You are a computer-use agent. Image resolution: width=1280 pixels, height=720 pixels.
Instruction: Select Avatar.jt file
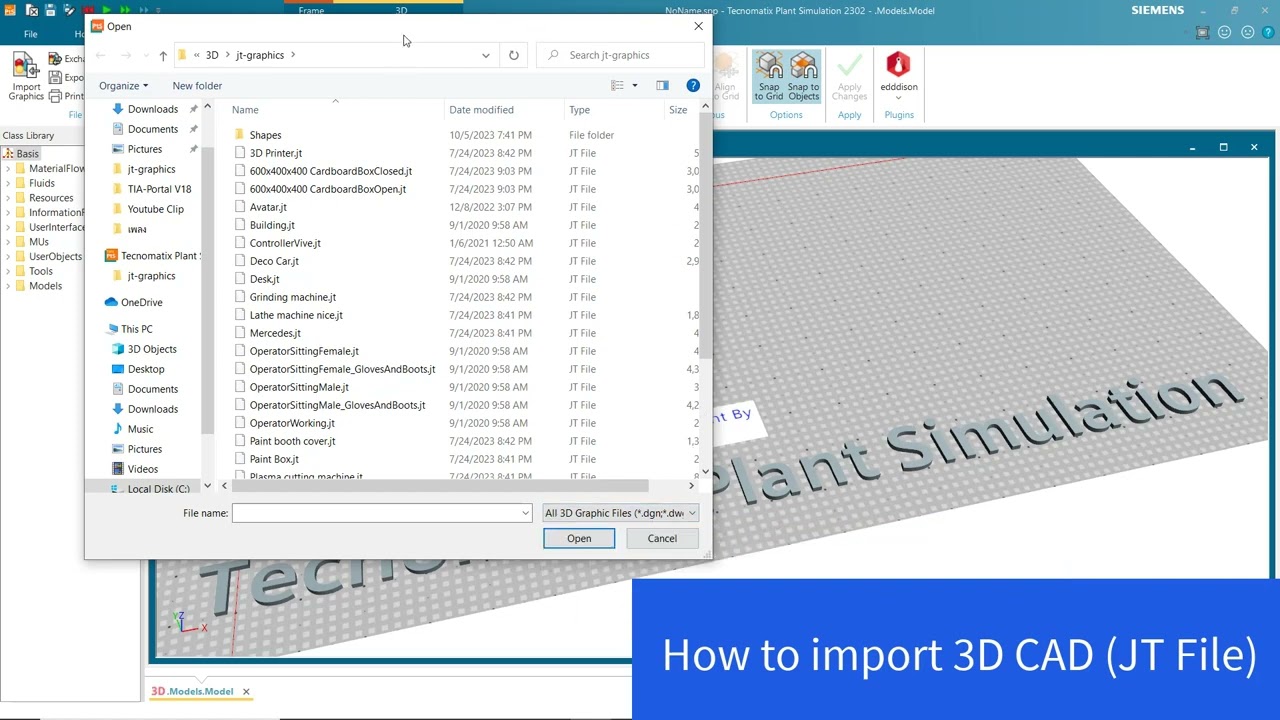point(267,207)
